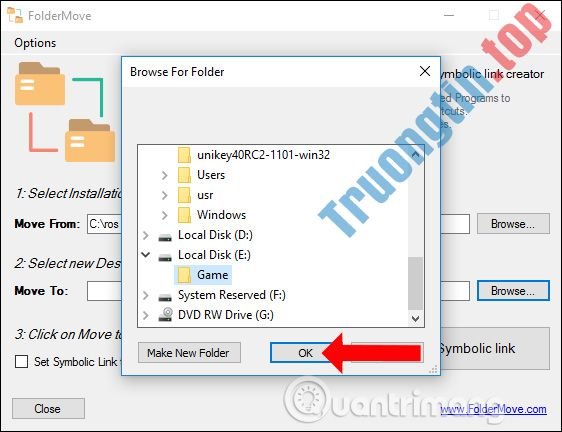Click the System Reserved (F:) drive icon

click(165, 297)
